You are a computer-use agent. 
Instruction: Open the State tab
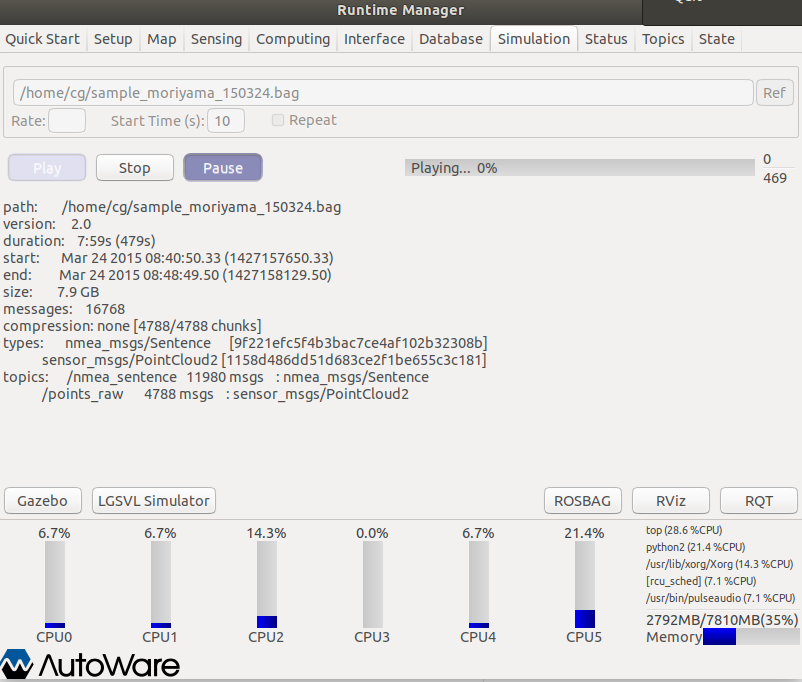(717, 39)
